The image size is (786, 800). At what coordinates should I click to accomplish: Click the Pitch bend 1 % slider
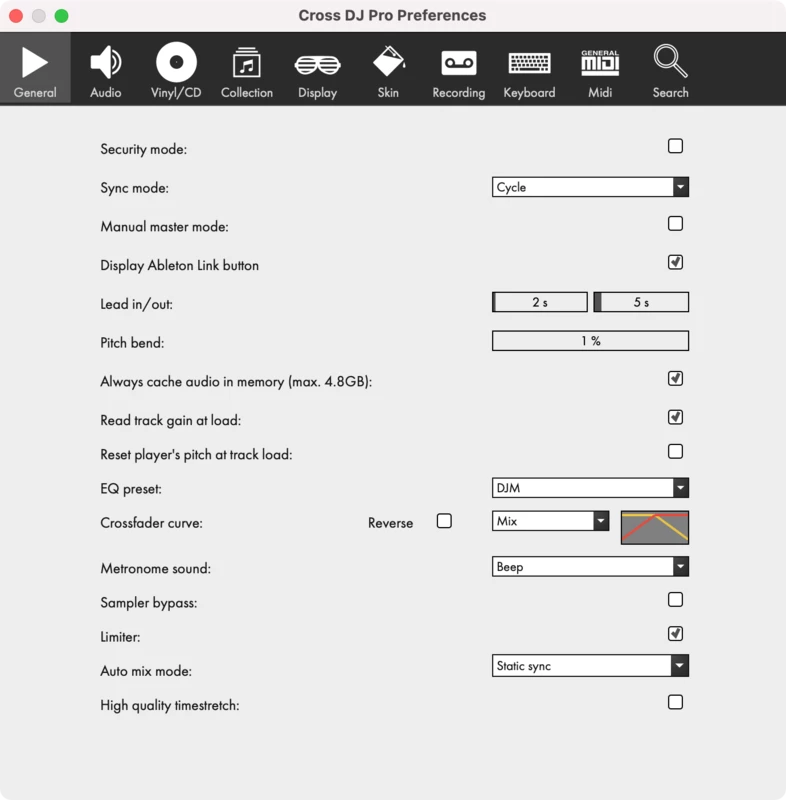click(590, 341)
